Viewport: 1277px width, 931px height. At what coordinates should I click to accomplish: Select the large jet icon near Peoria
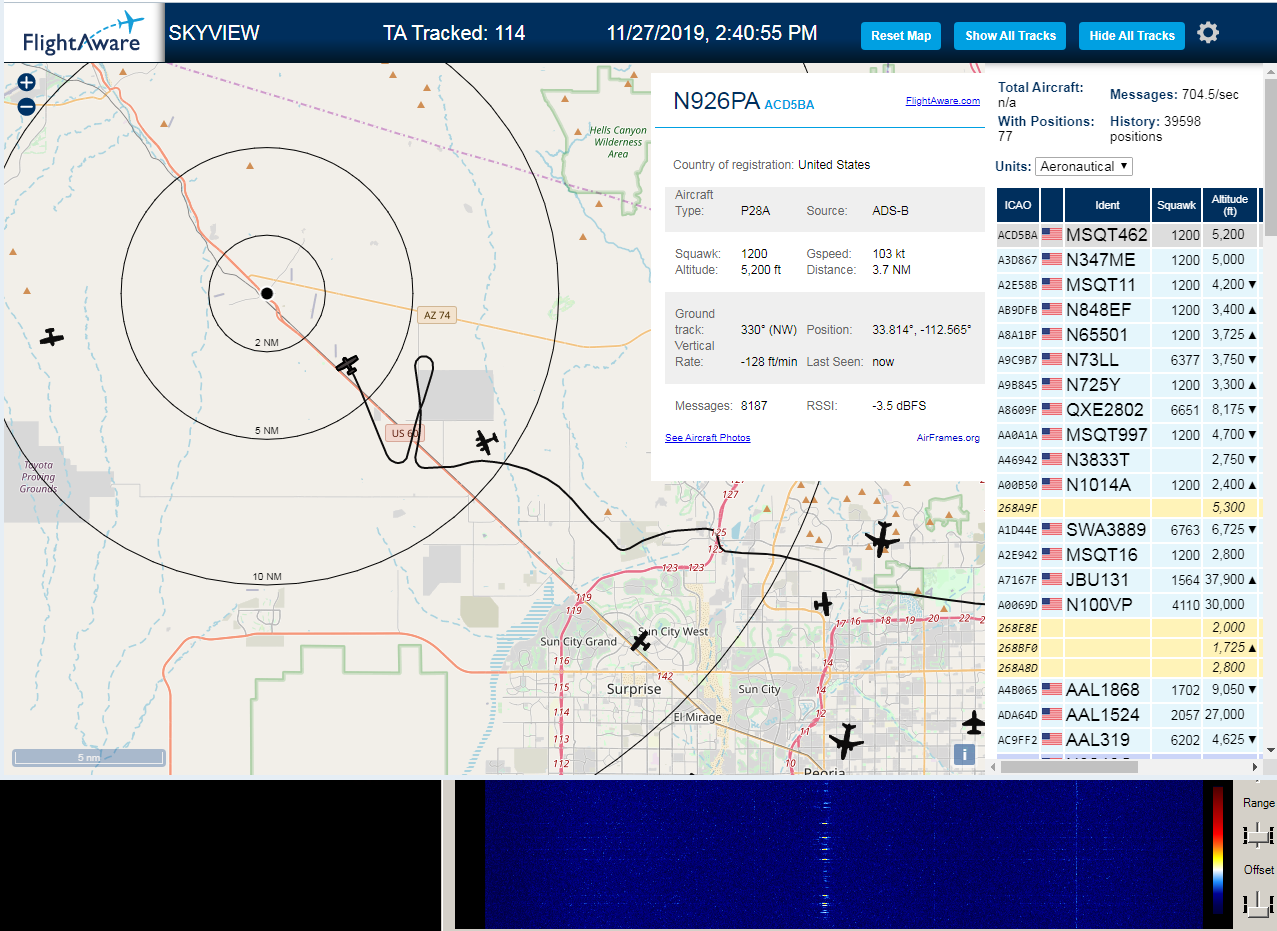[x=846, y=741]
